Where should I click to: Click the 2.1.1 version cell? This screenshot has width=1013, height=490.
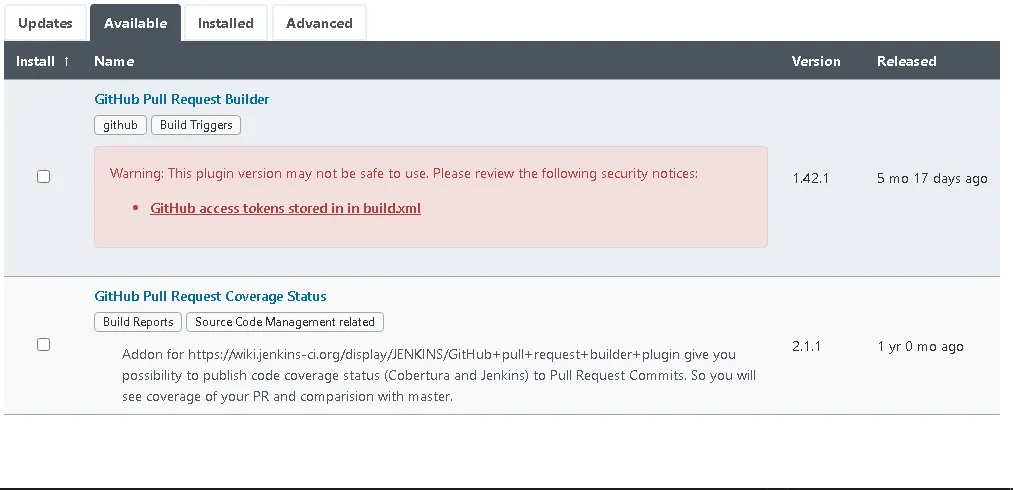(806, 346)
